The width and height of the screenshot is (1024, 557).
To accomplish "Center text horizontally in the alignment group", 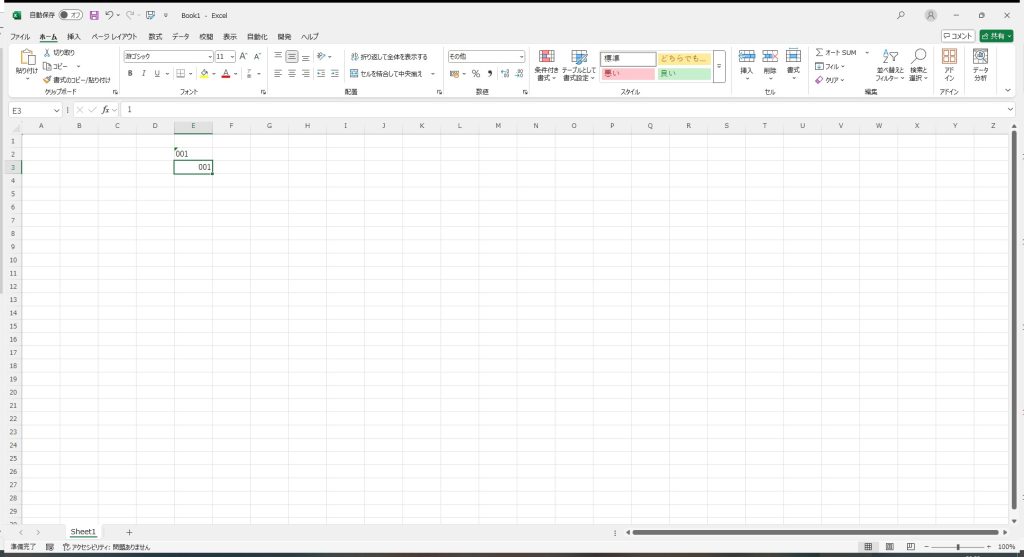I will coord(292,74).
